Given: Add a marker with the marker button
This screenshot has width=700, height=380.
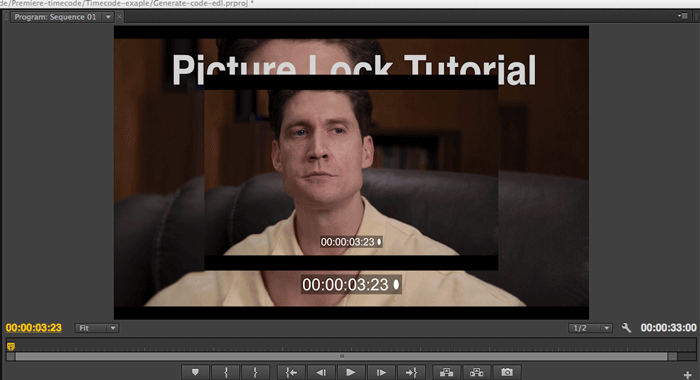Looking at the screenshot, I should 195,372.
